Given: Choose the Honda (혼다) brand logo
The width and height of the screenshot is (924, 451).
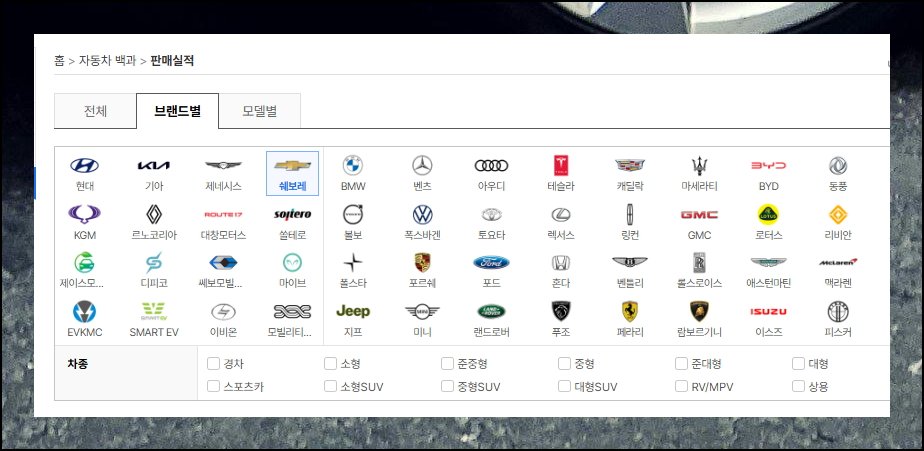Looking at the screenshot, I should click(560, 262).
